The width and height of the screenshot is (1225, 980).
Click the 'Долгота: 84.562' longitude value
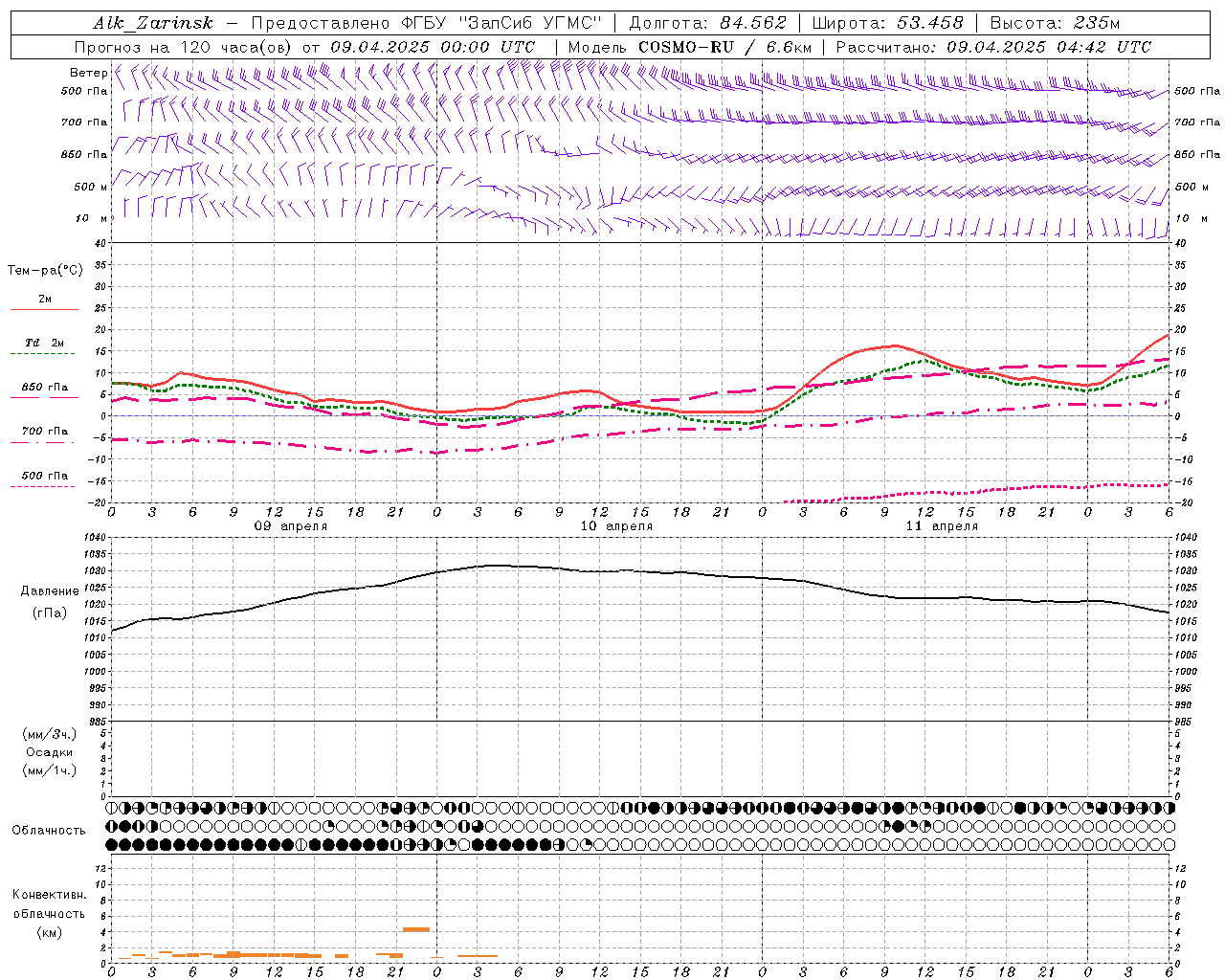click(x=707, y=23)
